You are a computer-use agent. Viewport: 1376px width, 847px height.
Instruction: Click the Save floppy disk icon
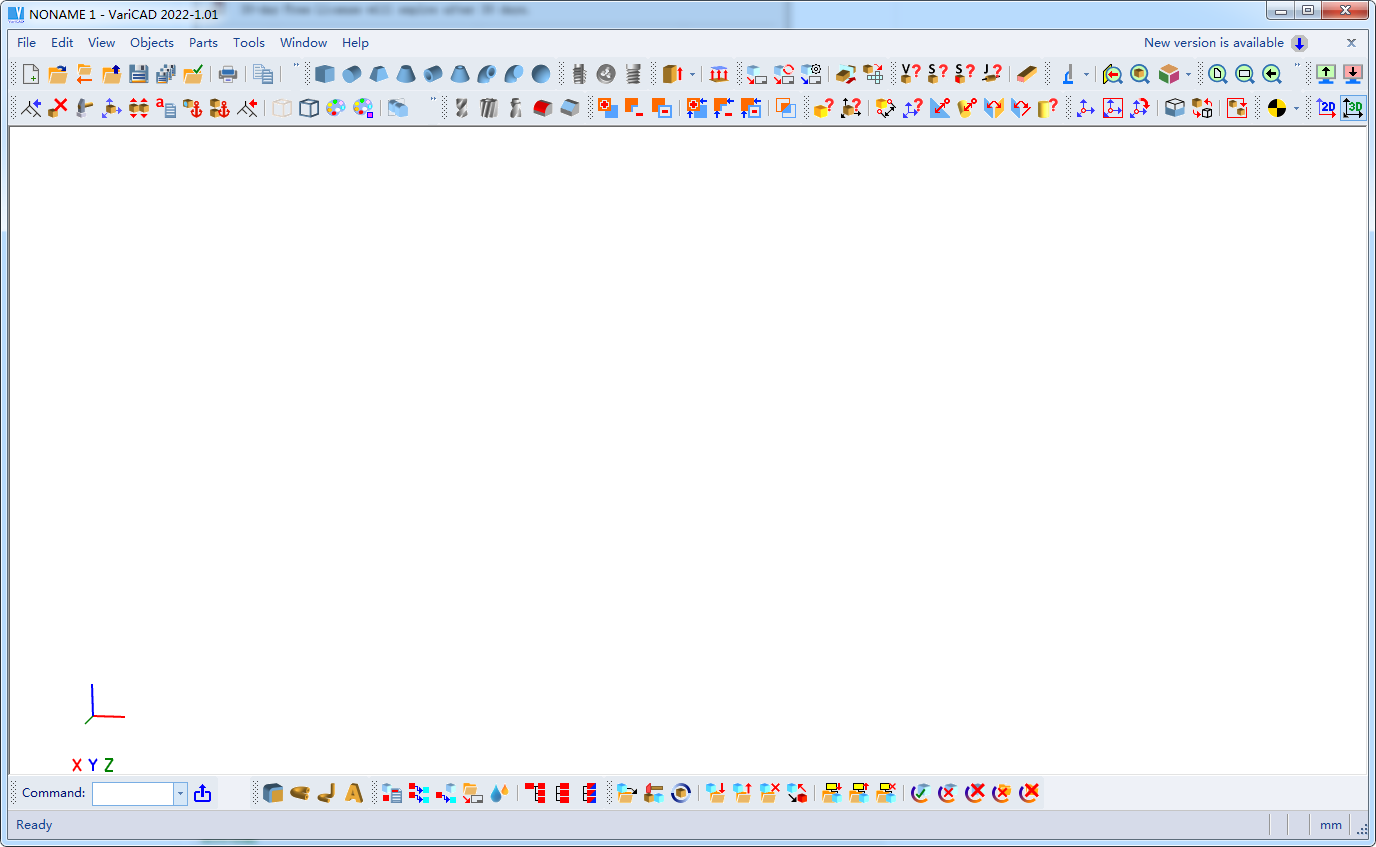click(139, 74)
